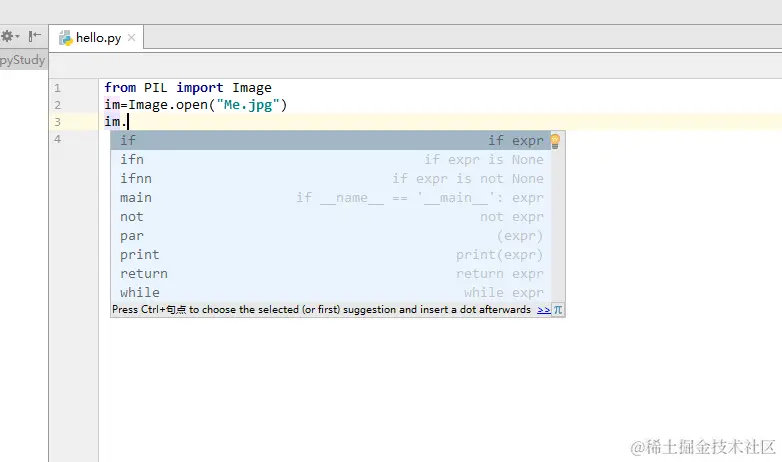Click the collapse panel icon

coord(34,36)
